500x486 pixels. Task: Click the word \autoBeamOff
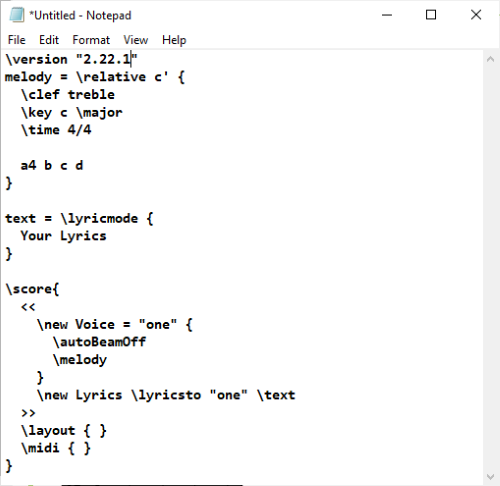click(x=99, y=342)
